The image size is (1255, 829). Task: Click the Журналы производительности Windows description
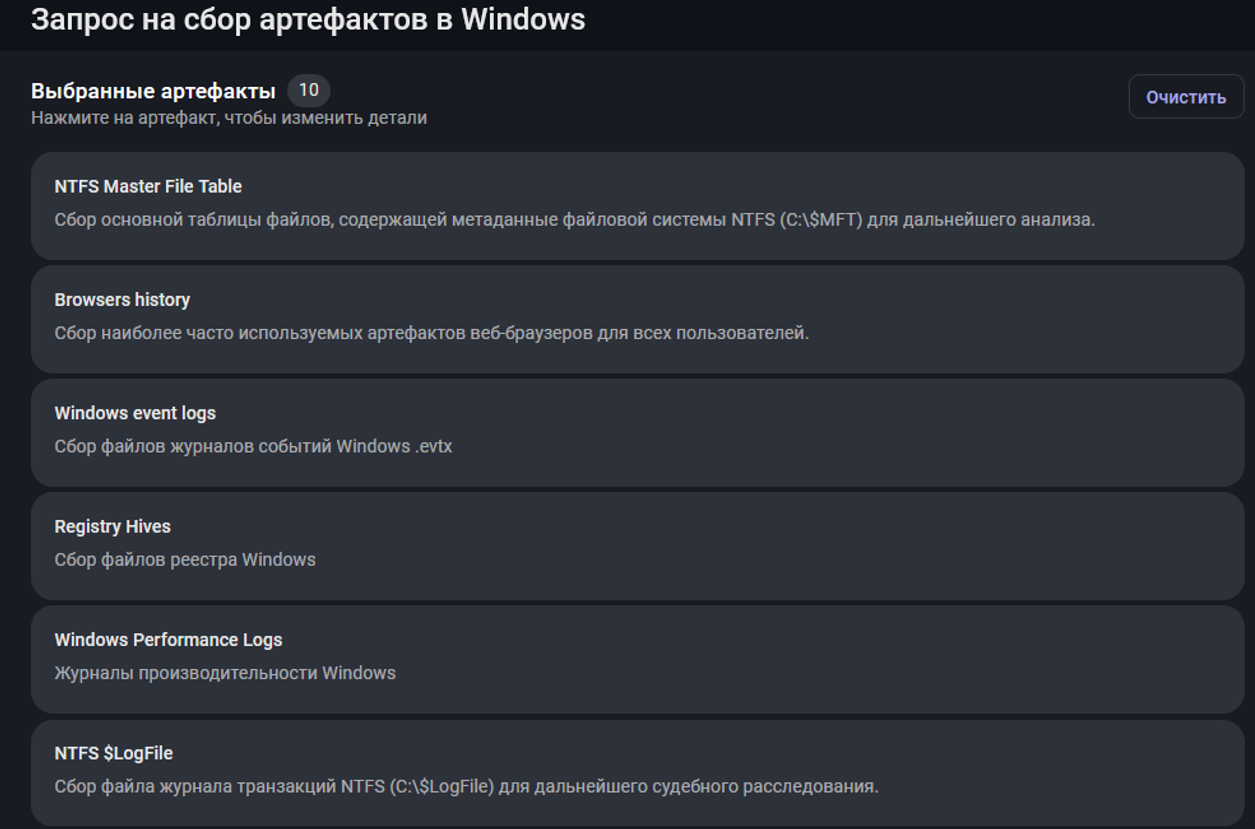pyautogui.click(x=225, y=673)
